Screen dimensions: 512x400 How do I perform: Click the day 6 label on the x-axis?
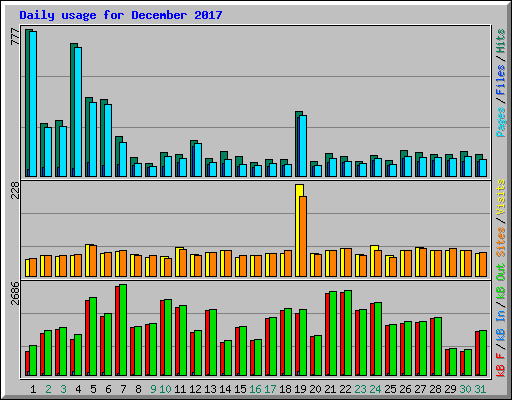(x=108, y=389)
